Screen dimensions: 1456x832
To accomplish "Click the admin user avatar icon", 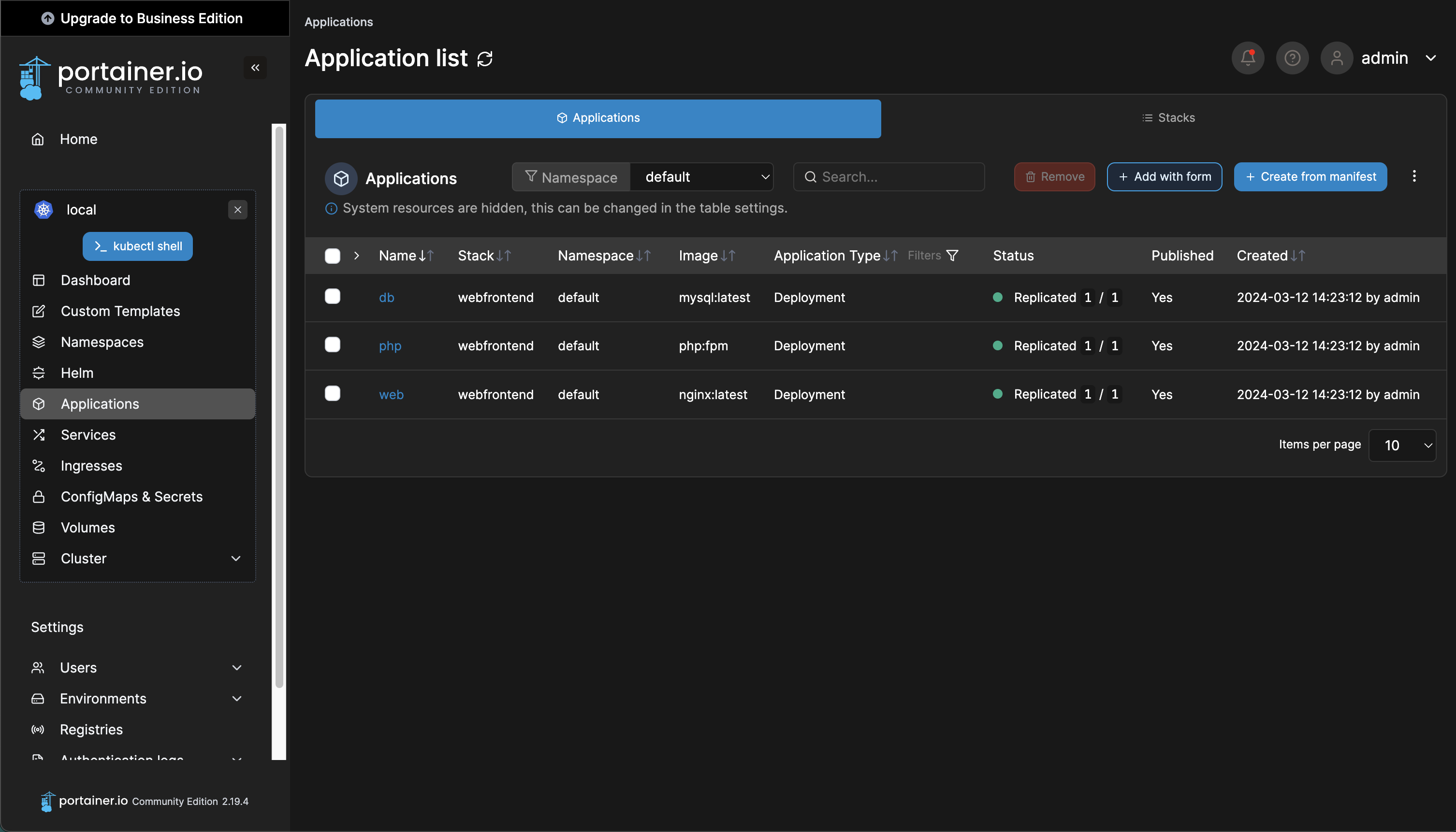I will (1337, 57).
